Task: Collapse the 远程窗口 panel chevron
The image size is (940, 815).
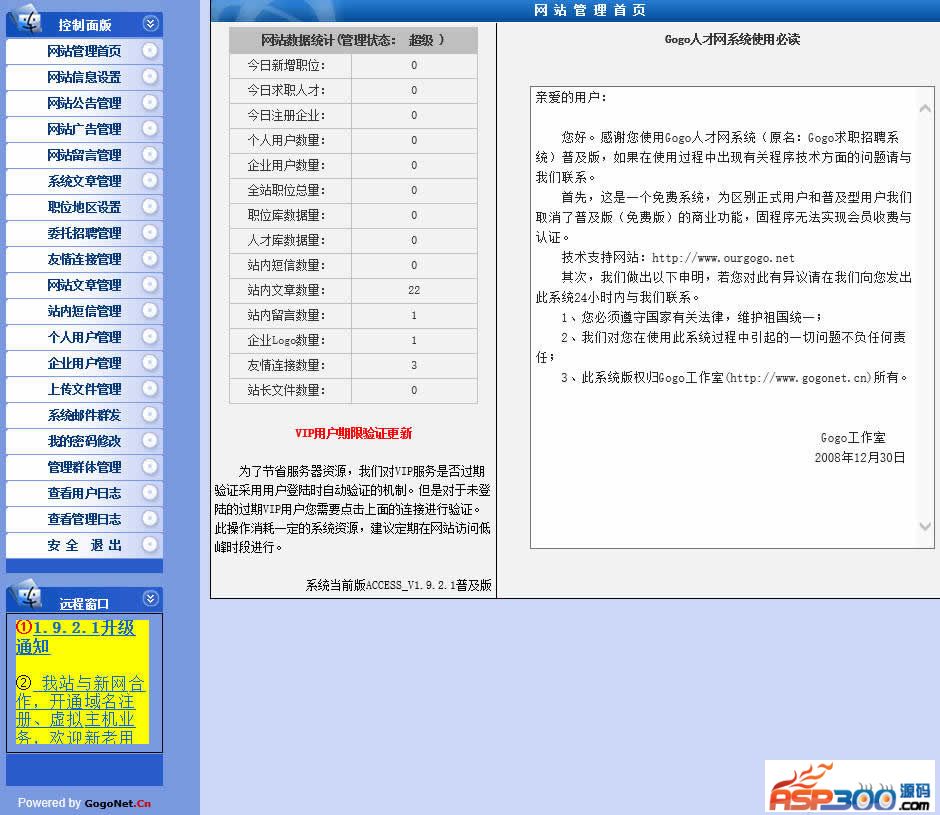Action: click(x=150, y=598)
